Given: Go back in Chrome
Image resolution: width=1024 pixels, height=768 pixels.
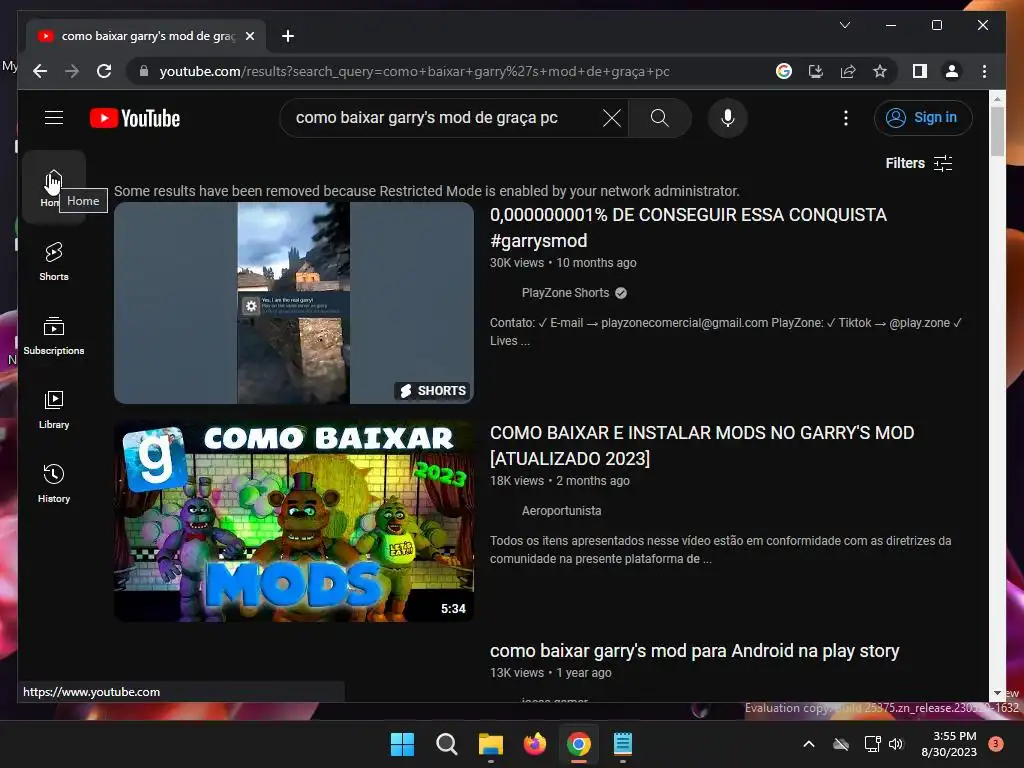Looking at the screenshot, I should click(x=40, y=71).
